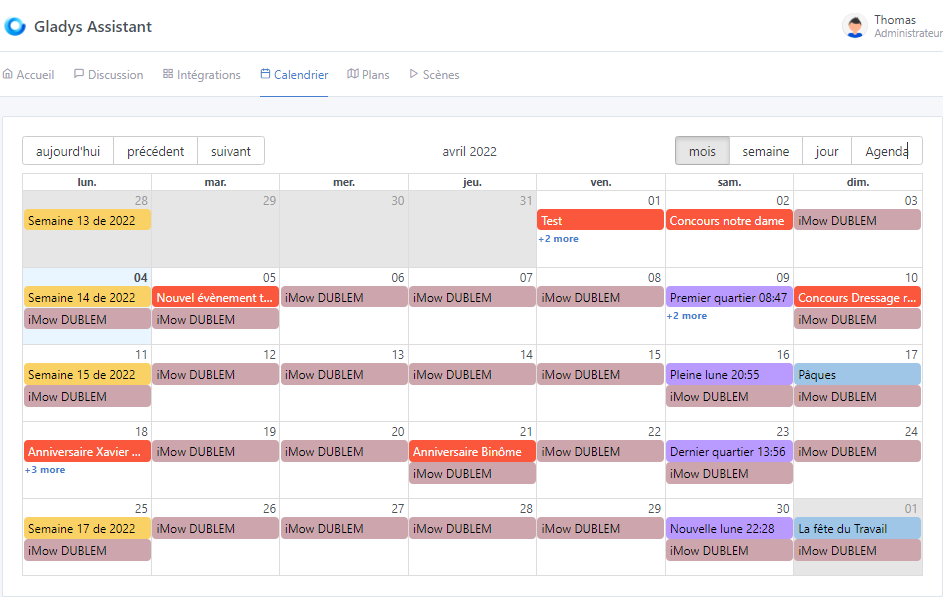
Task: Open iMow DUBLEM event on April 21
Action: 472,473
